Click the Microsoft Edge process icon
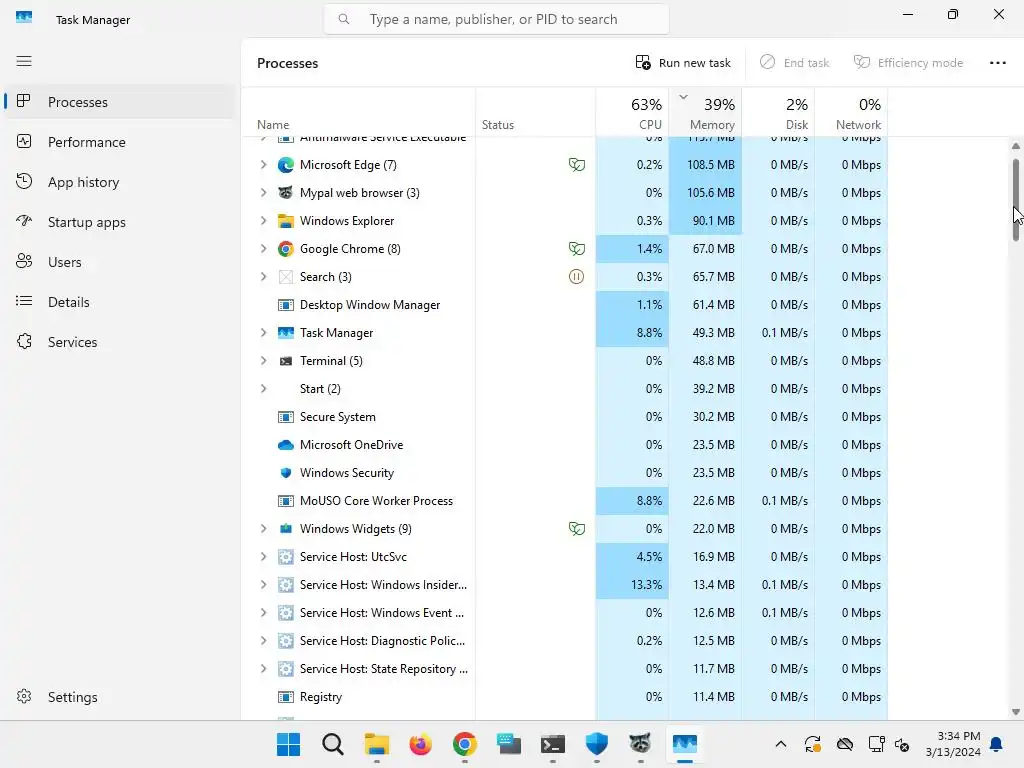This screenshot has height=768, width=1024. 285,165
